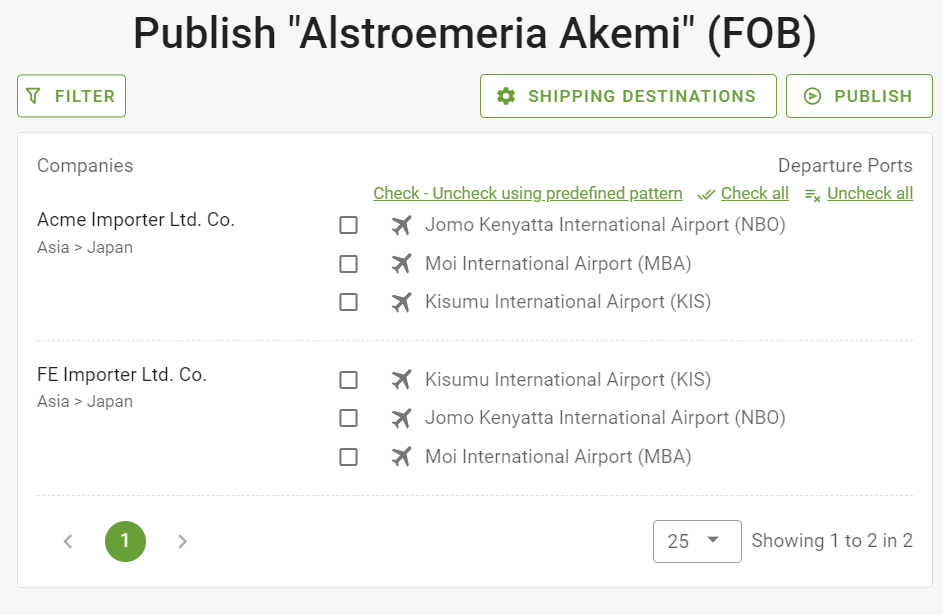
Task: Open the 25 rows-per-page dropdown
Action: [x=697, y=541]
